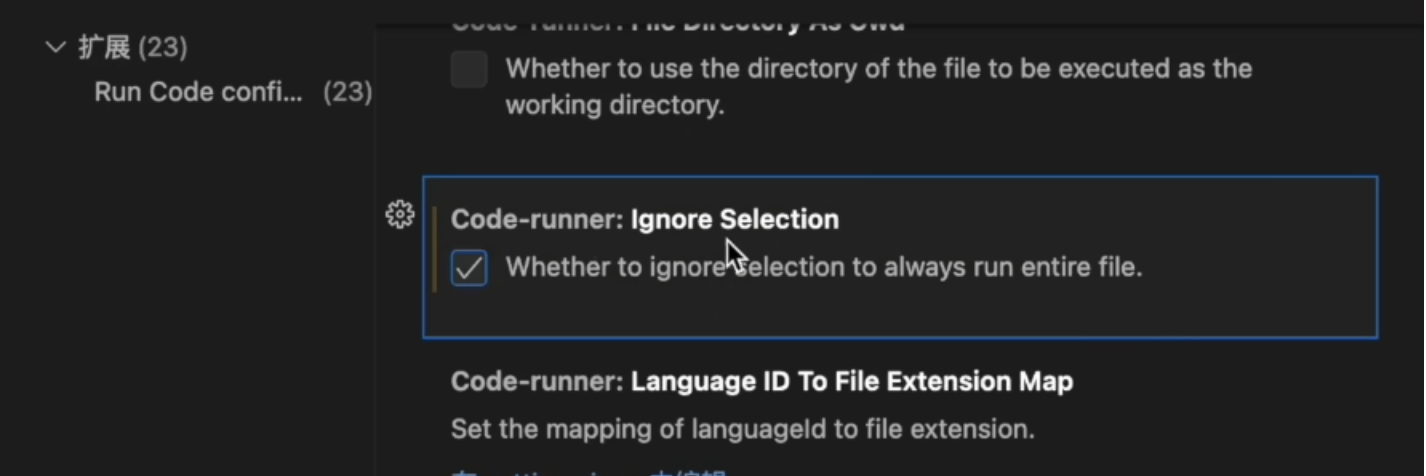Click the "working directory" description text

tap(614, 105)
